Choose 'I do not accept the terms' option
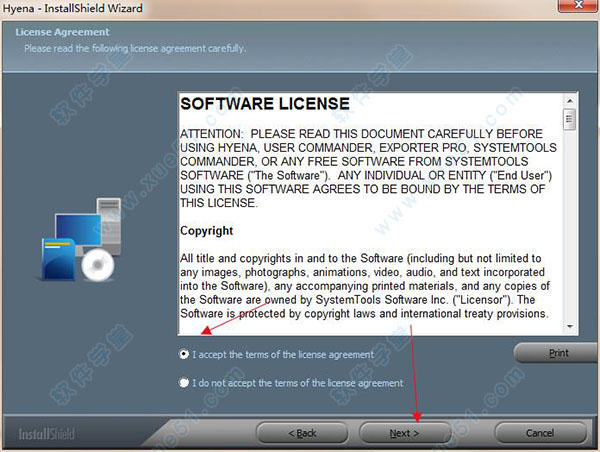Screen dimensions: 600x452 [184, 383]
